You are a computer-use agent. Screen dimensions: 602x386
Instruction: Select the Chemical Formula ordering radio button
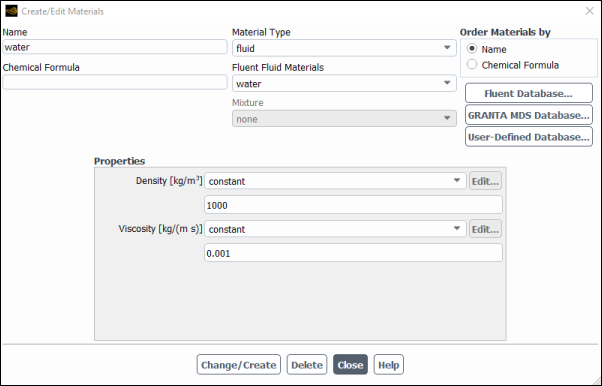pos(472,65)
